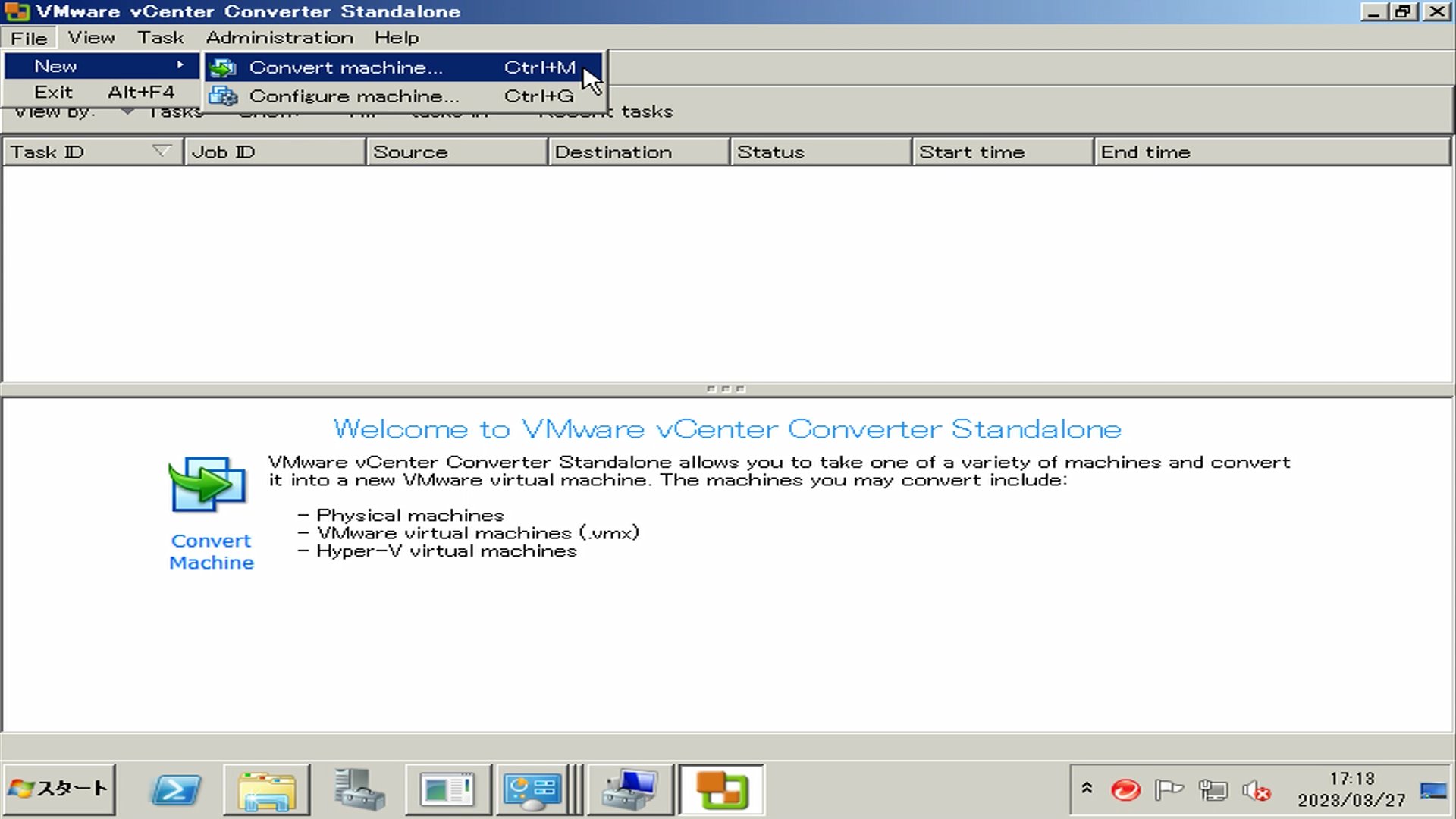Open the Administration menu

pos(279,38)
